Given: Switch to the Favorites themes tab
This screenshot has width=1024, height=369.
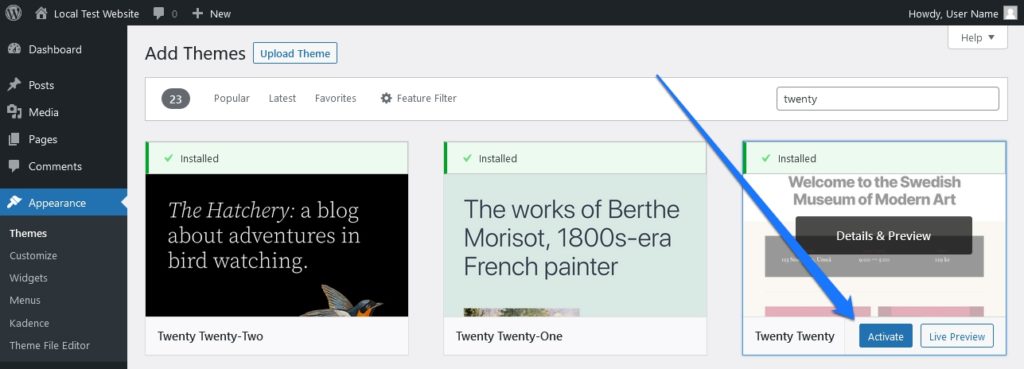Looking at the screenshot, I should [x=336, y=98].
